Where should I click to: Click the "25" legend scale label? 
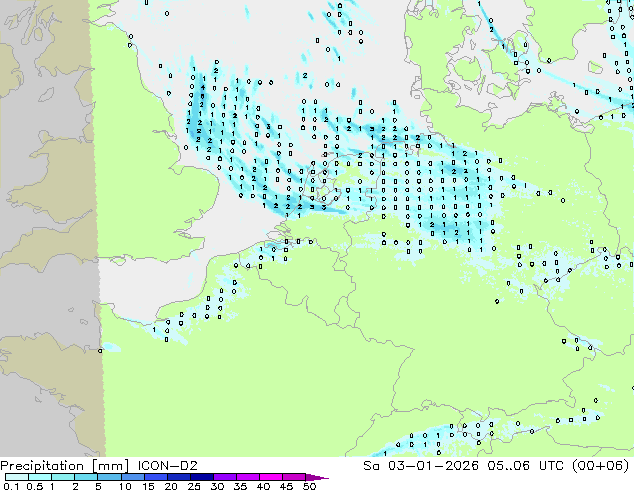[194, 486]
